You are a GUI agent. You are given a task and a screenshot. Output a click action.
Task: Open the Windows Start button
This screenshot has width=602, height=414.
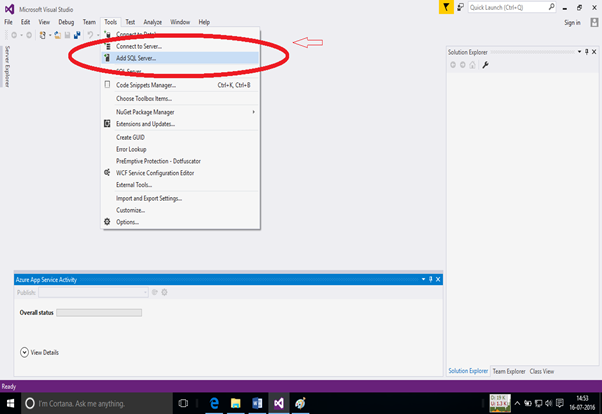click(x=10, y=403)
